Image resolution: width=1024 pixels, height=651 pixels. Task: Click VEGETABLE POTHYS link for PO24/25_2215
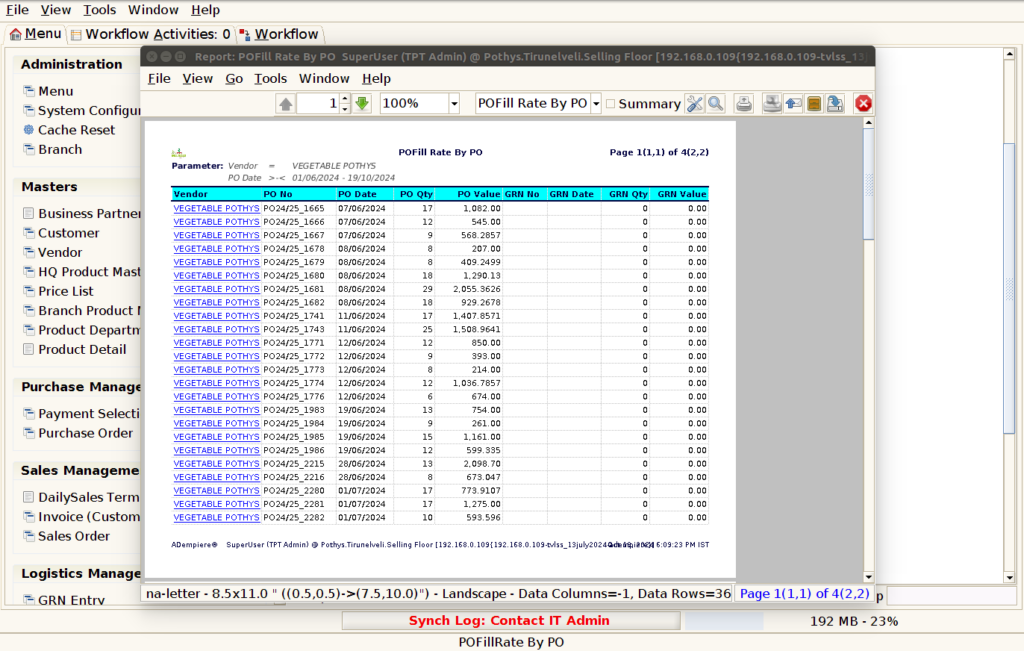pos(216,464)
